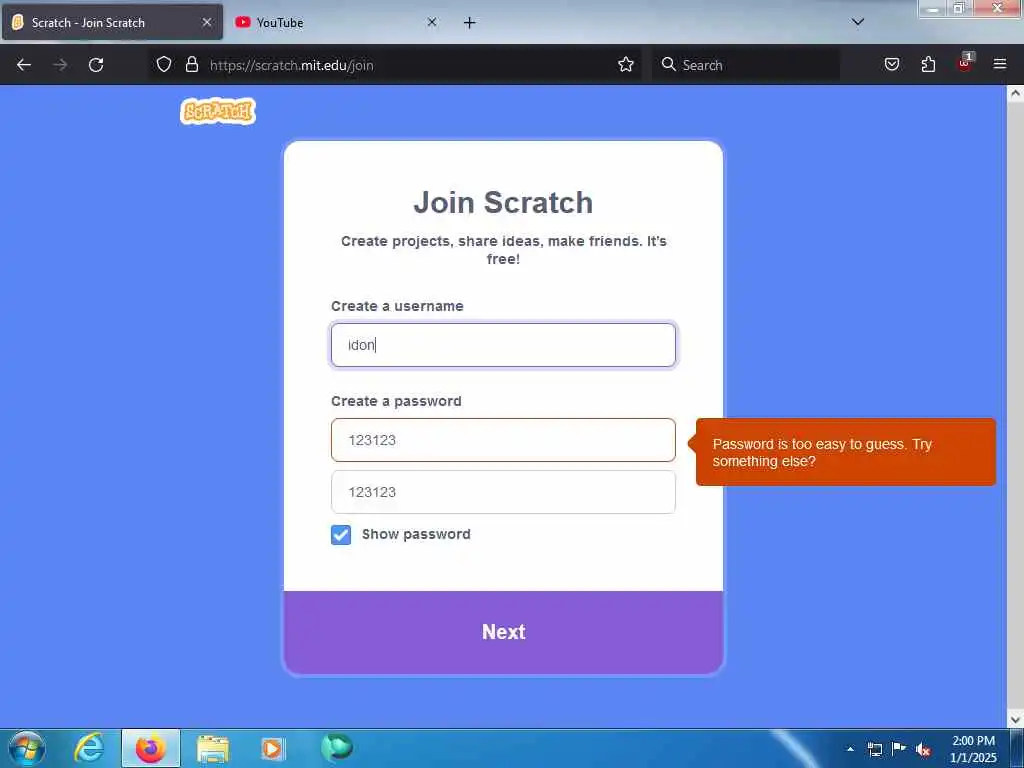The image size is (1024, 768).
Task: Open the Windows Start menu
Action: (x=27, y=748)
